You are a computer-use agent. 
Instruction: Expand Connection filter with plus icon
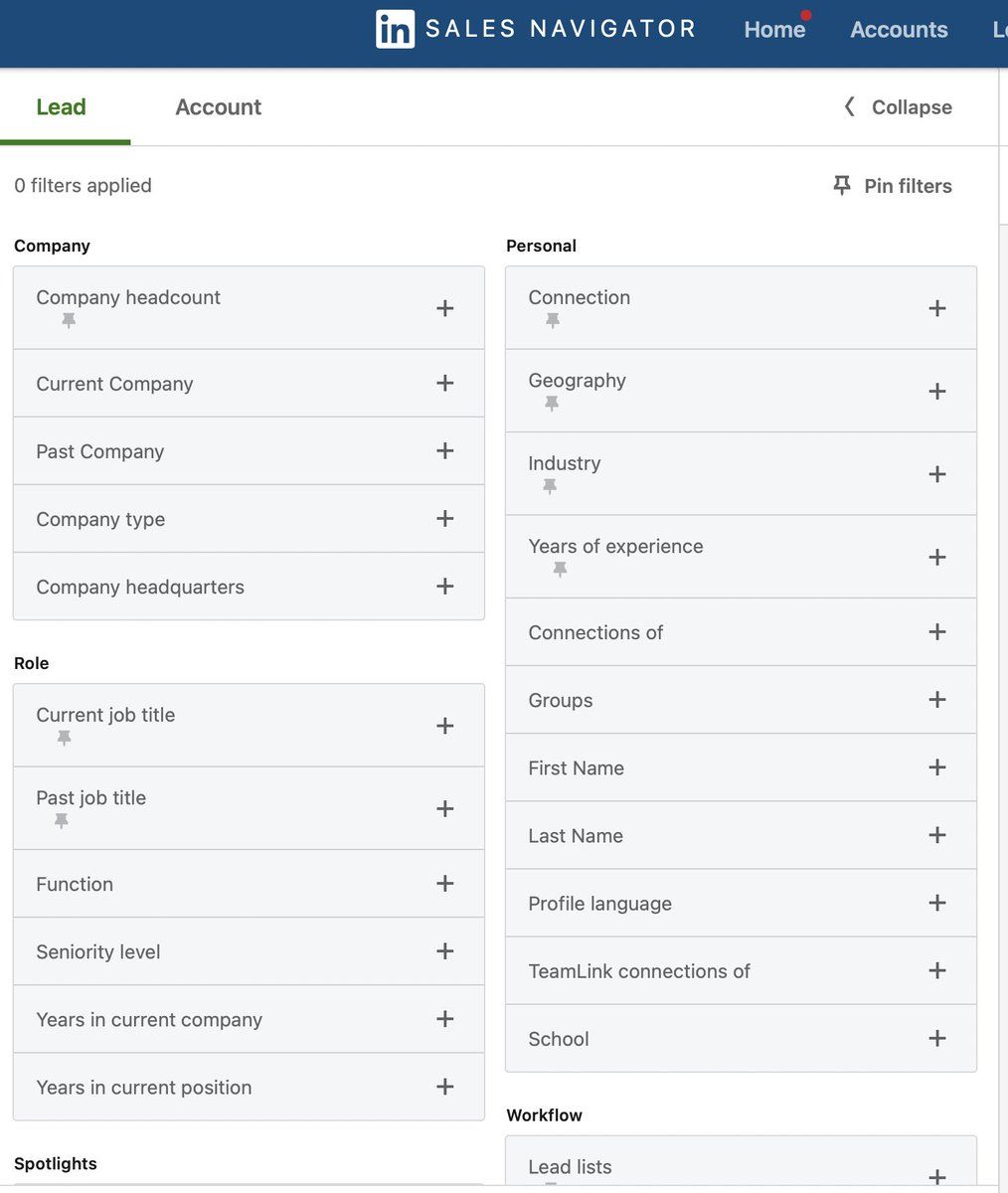937,308
